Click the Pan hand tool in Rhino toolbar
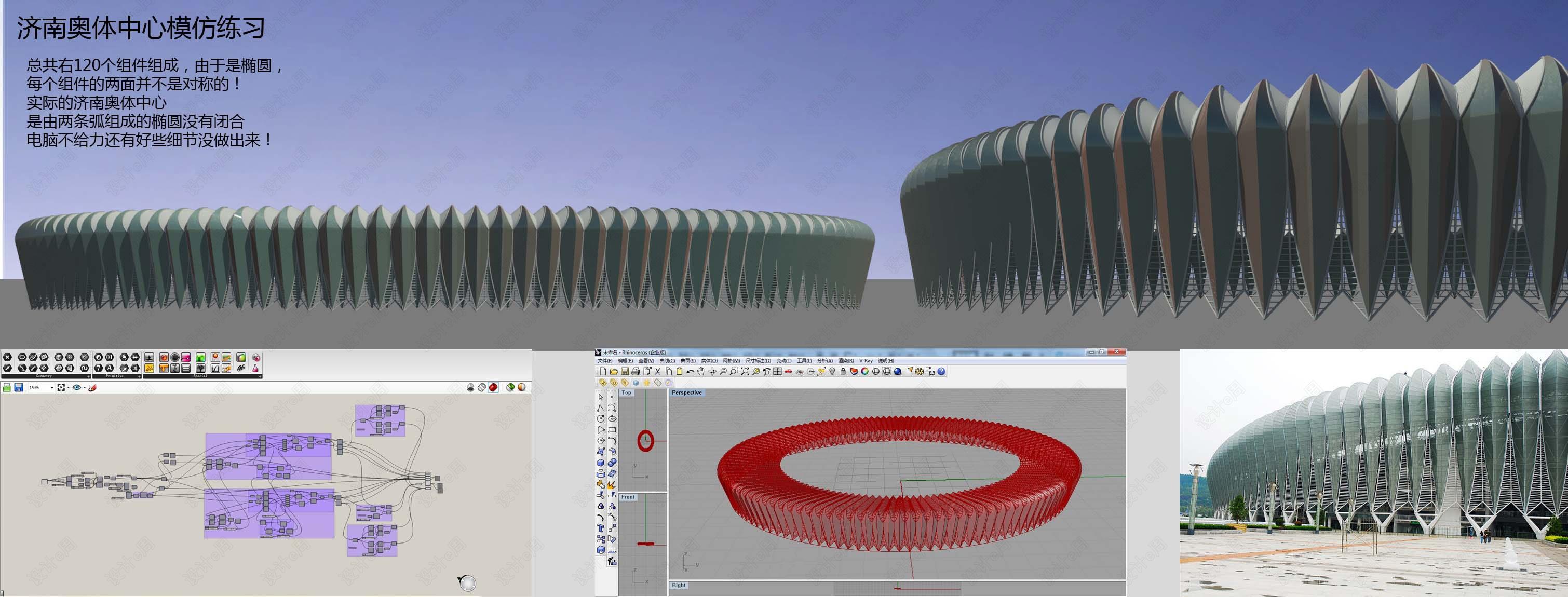Viewport: 1568px width, 597px height. (x=700, y=371)
